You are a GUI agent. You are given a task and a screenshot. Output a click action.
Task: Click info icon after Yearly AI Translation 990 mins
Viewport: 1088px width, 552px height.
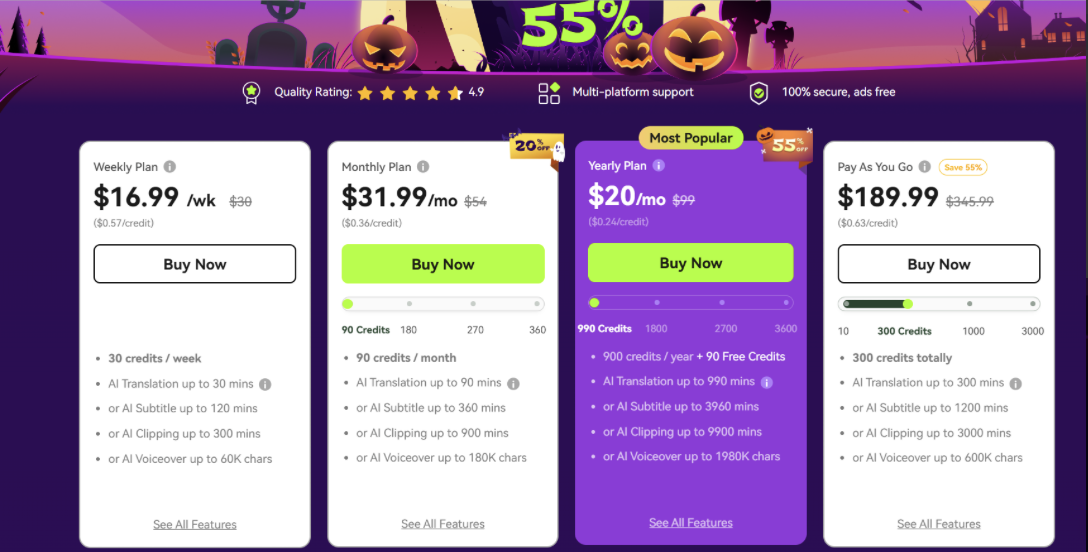767,382
